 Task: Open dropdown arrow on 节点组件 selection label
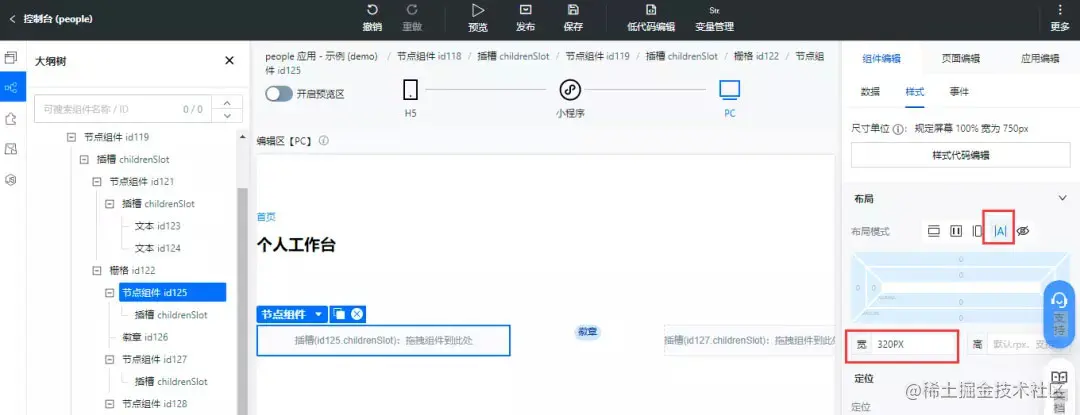point(318,315)
